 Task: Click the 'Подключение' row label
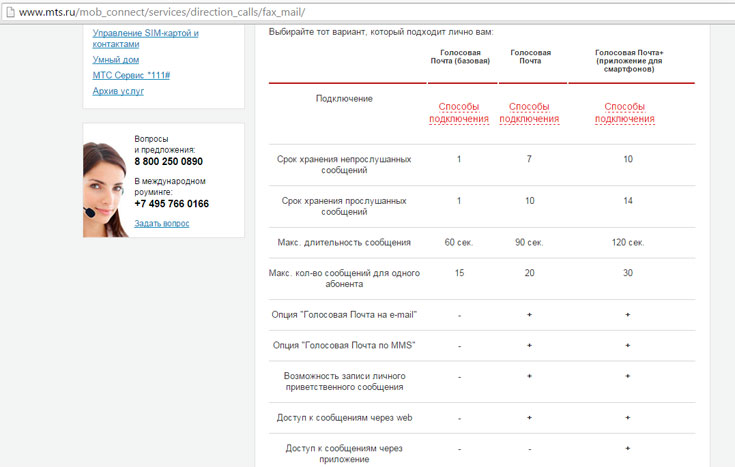coord(344,98)
